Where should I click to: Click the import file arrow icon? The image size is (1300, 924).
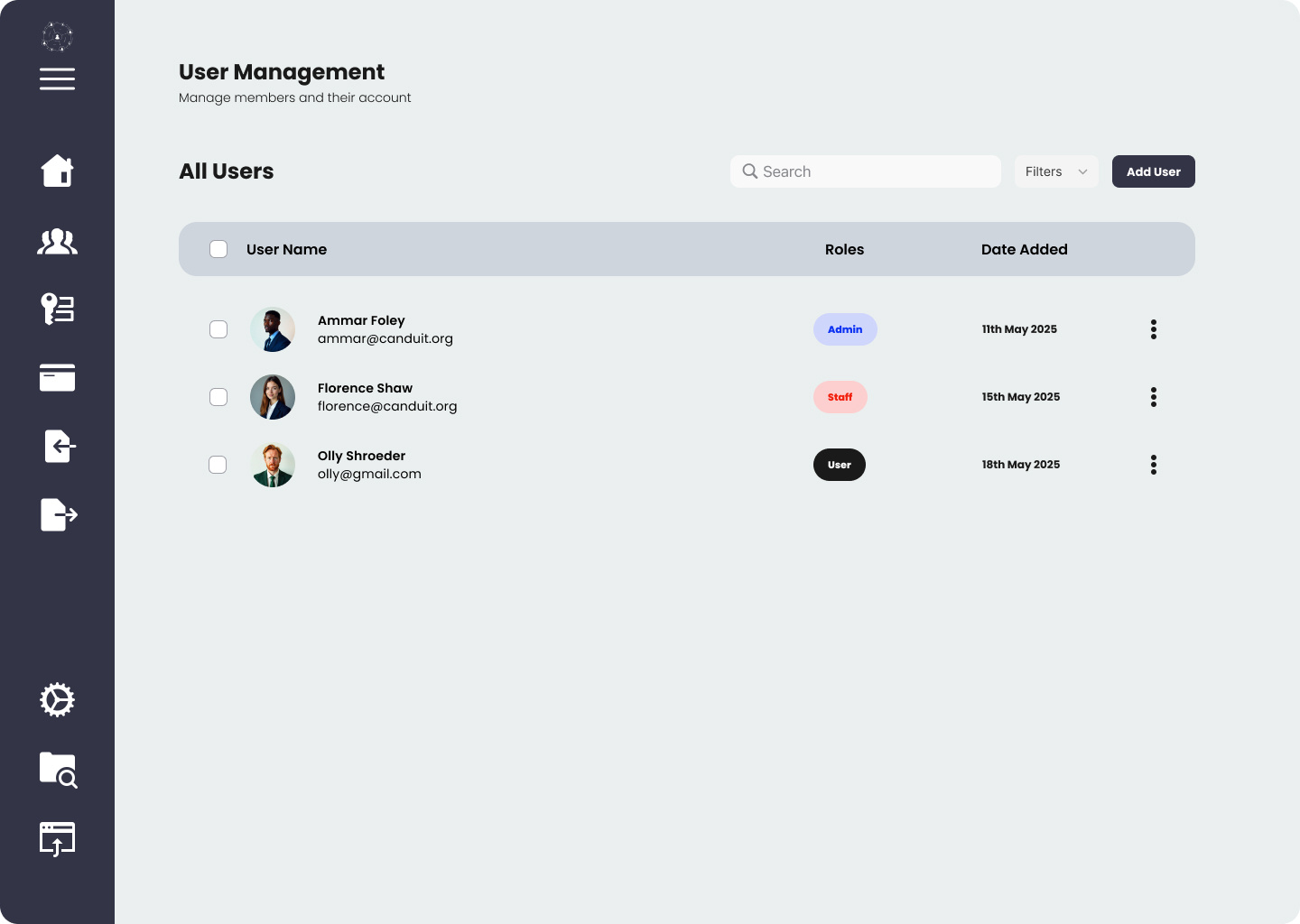coord(60,446)
